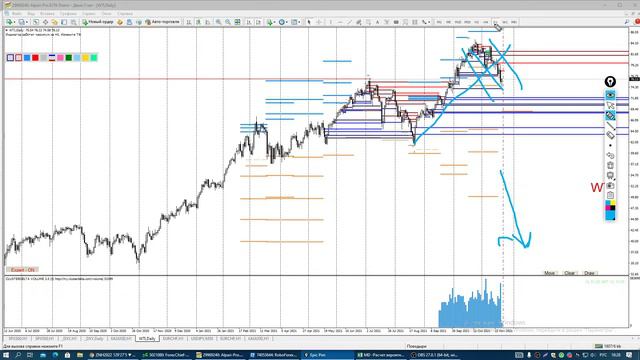This screenshot has width=640, height=360.
Task: Open the Data Window icon
Action: (45, 22)
